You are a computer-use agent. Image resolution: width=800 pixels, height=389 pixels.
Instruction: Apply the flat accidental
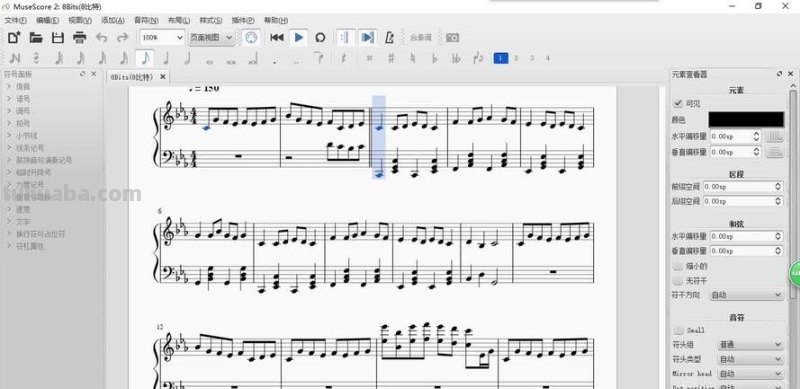coord(435,58)
